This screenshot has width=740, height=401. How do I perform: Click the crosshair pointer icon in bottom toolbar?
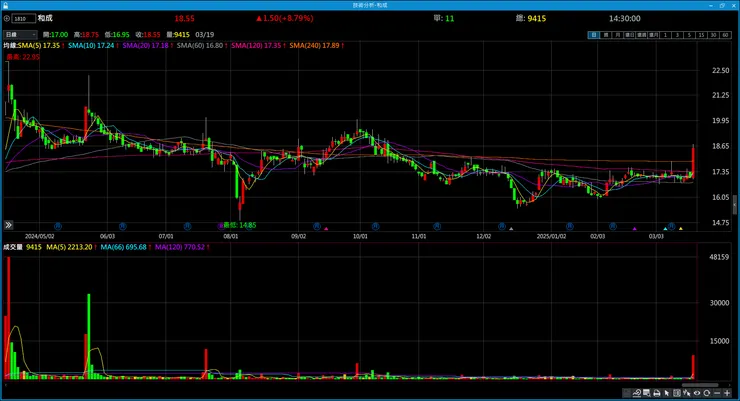(687, 393)
